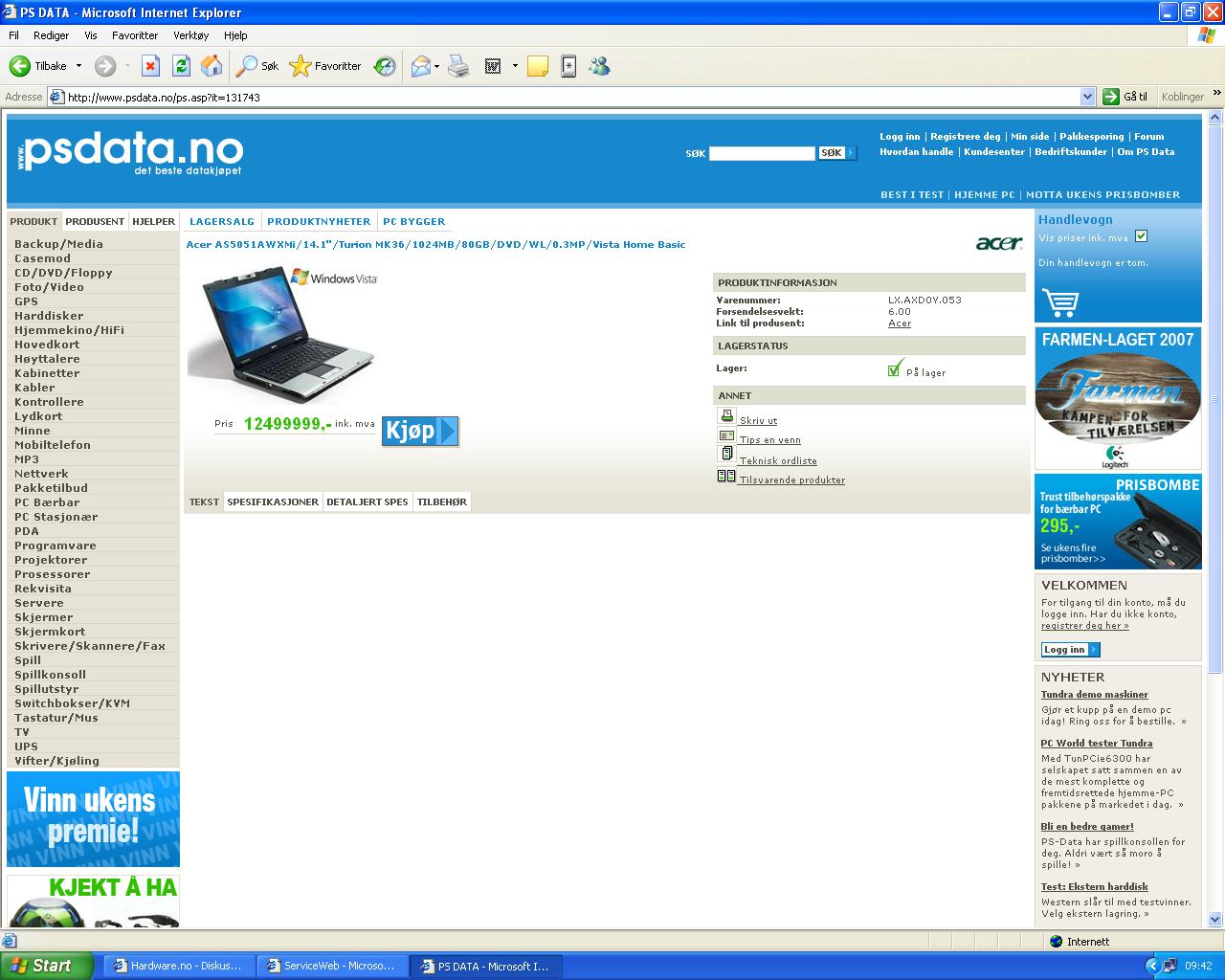The height and width of the screenshot is (980, 1225).
Task: Open the Rediger menu
Action: click(x=51, y=35)
